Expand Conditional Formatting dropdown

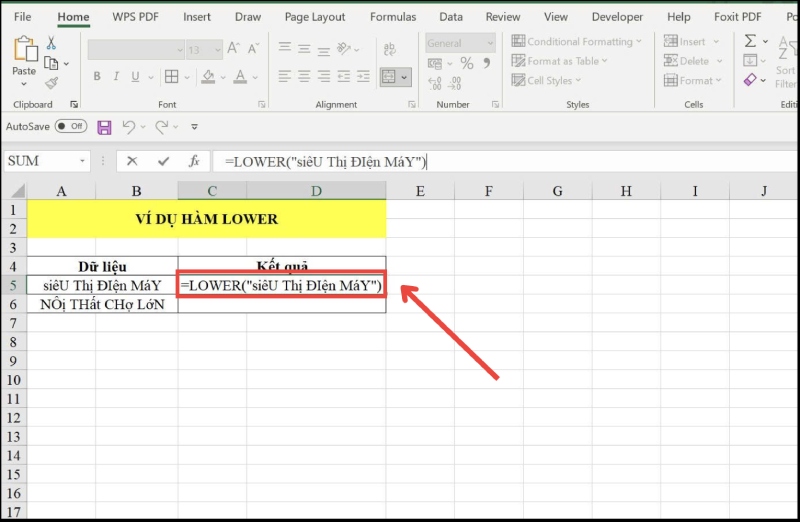[x=639, y=42]
